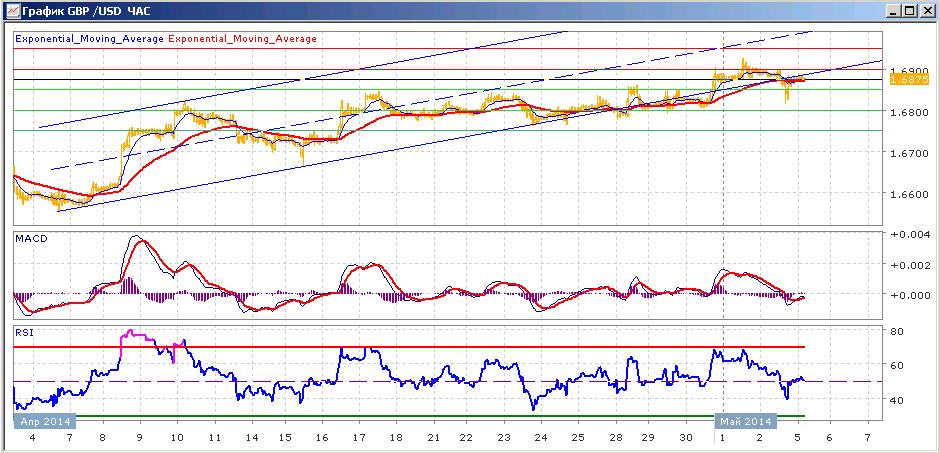Click the blue Exponential_Moving_Average legend label

(89, 38)
